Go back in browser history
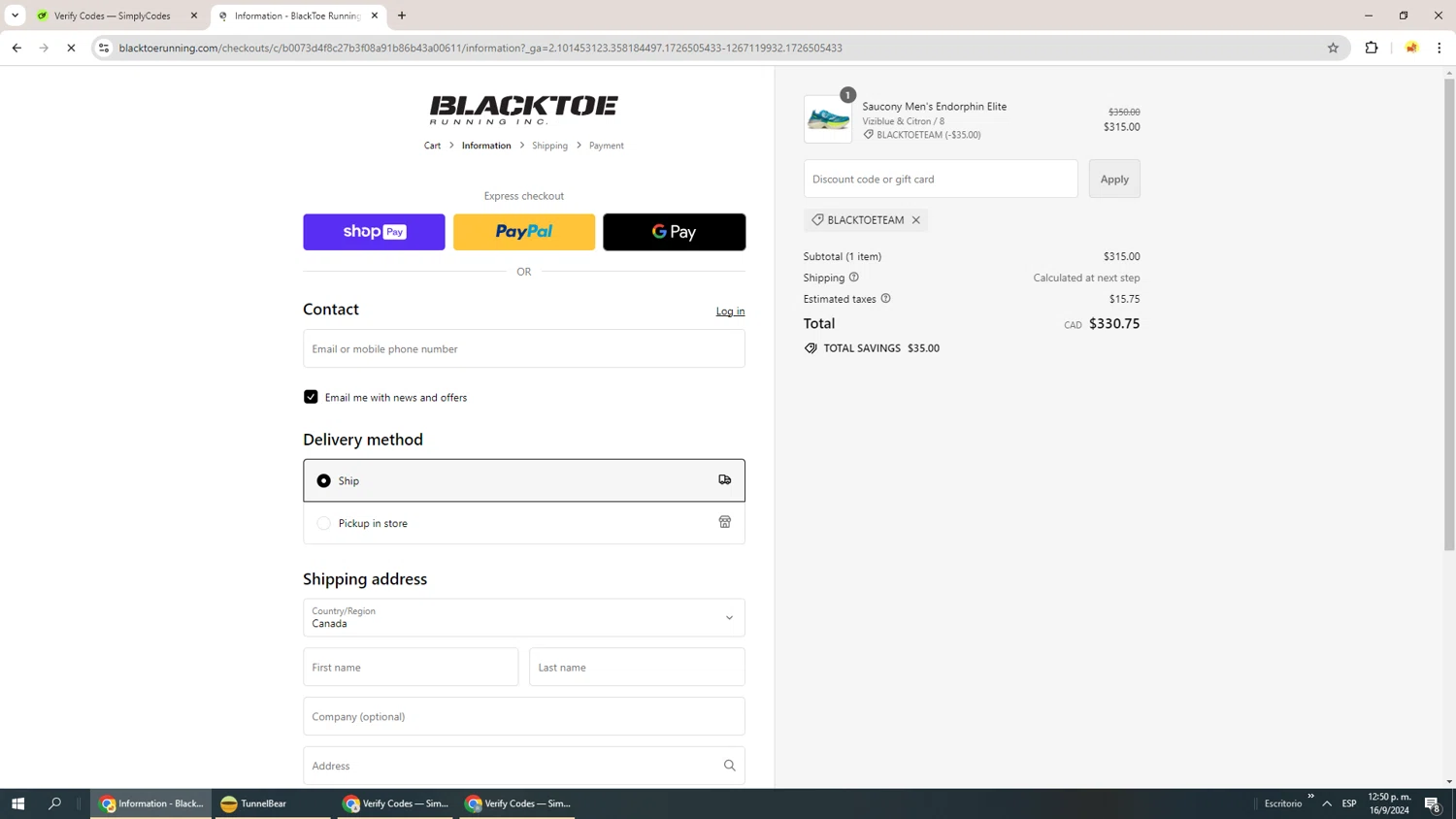1456x819 pixels. tap(17, 48)
